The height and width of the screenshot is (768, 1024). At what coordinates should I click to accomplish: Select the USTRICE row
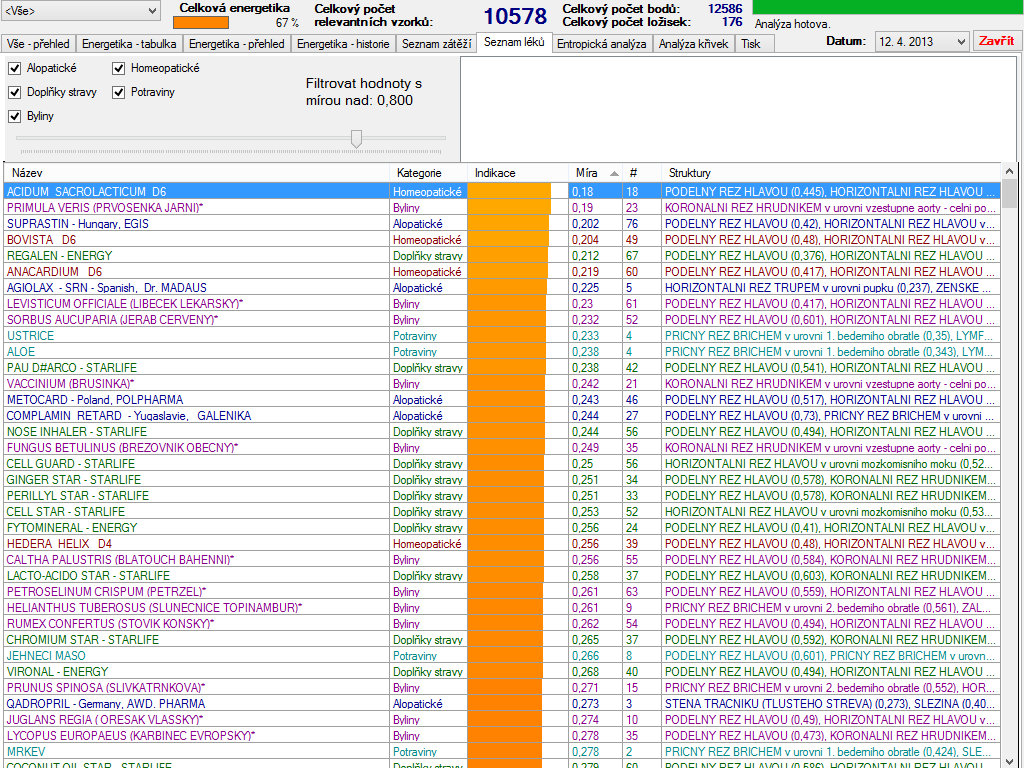click(502, 336)
